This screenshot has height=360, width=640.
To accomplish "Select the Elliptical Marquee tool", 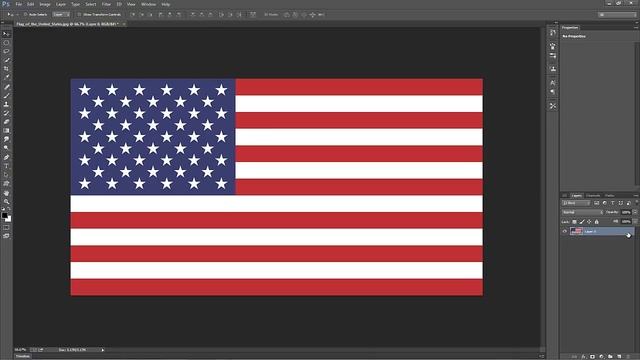I will [6, 43].
